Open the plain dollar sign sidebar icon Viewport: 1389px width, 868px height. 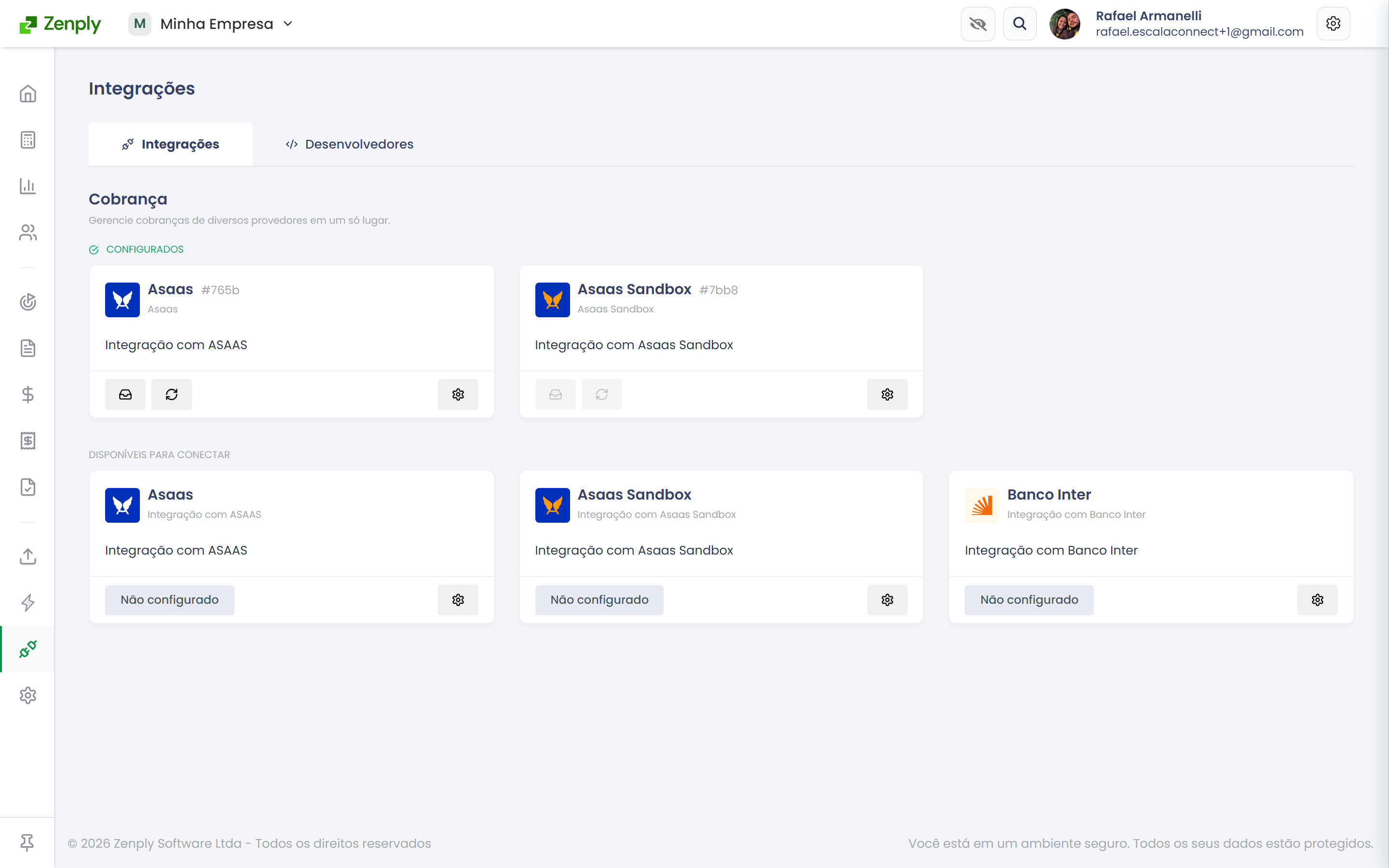[x=27, y=394]
